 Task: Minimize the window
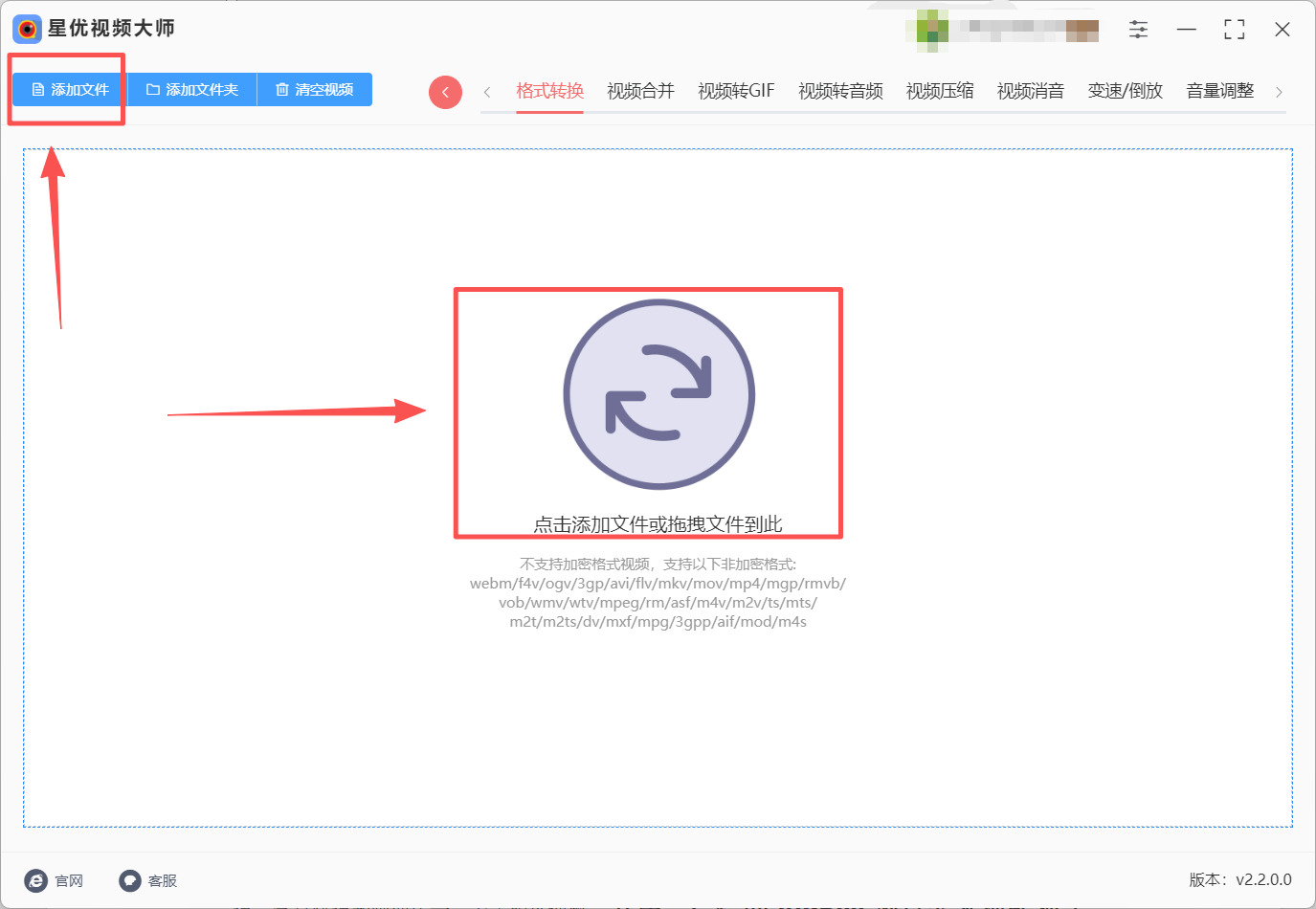[x=1187, y=30]
